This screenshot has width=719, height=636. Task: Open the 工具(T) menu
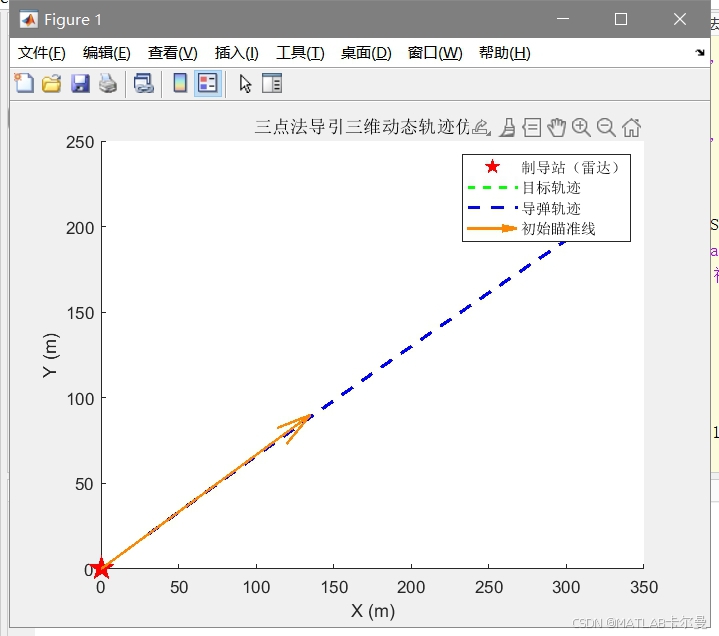coord(300,53)
